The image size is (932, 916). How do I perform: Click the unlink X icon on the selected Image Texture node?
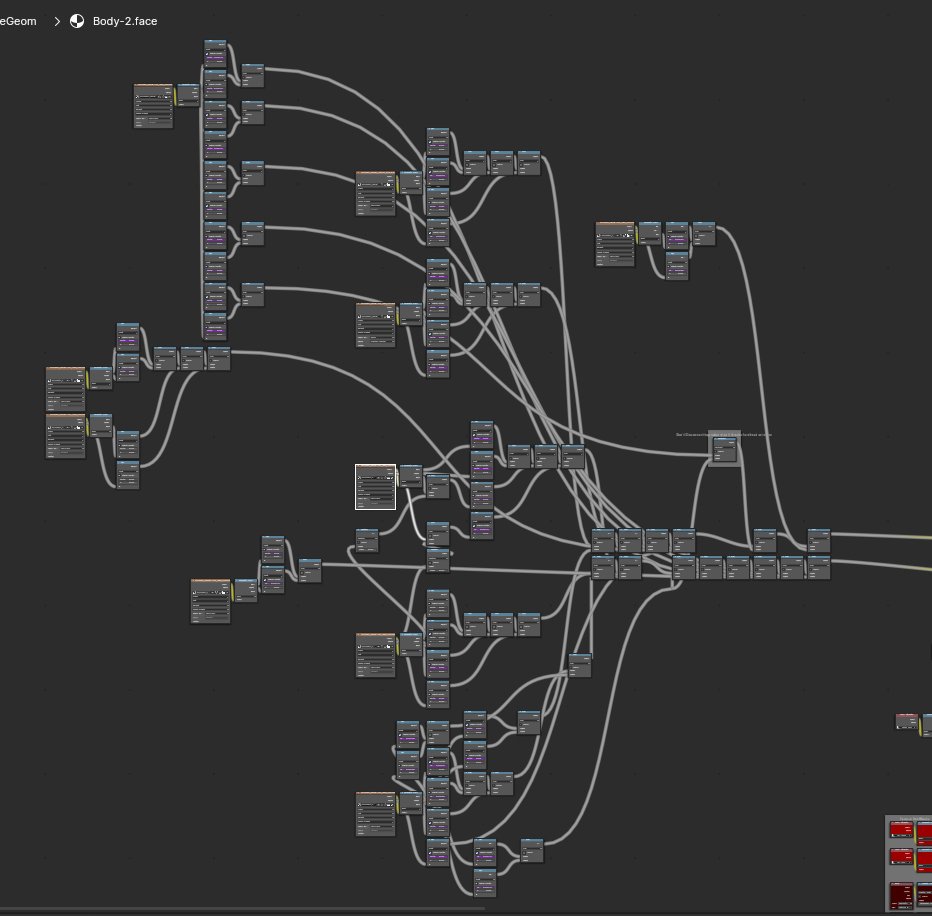(x=392, y=477)
